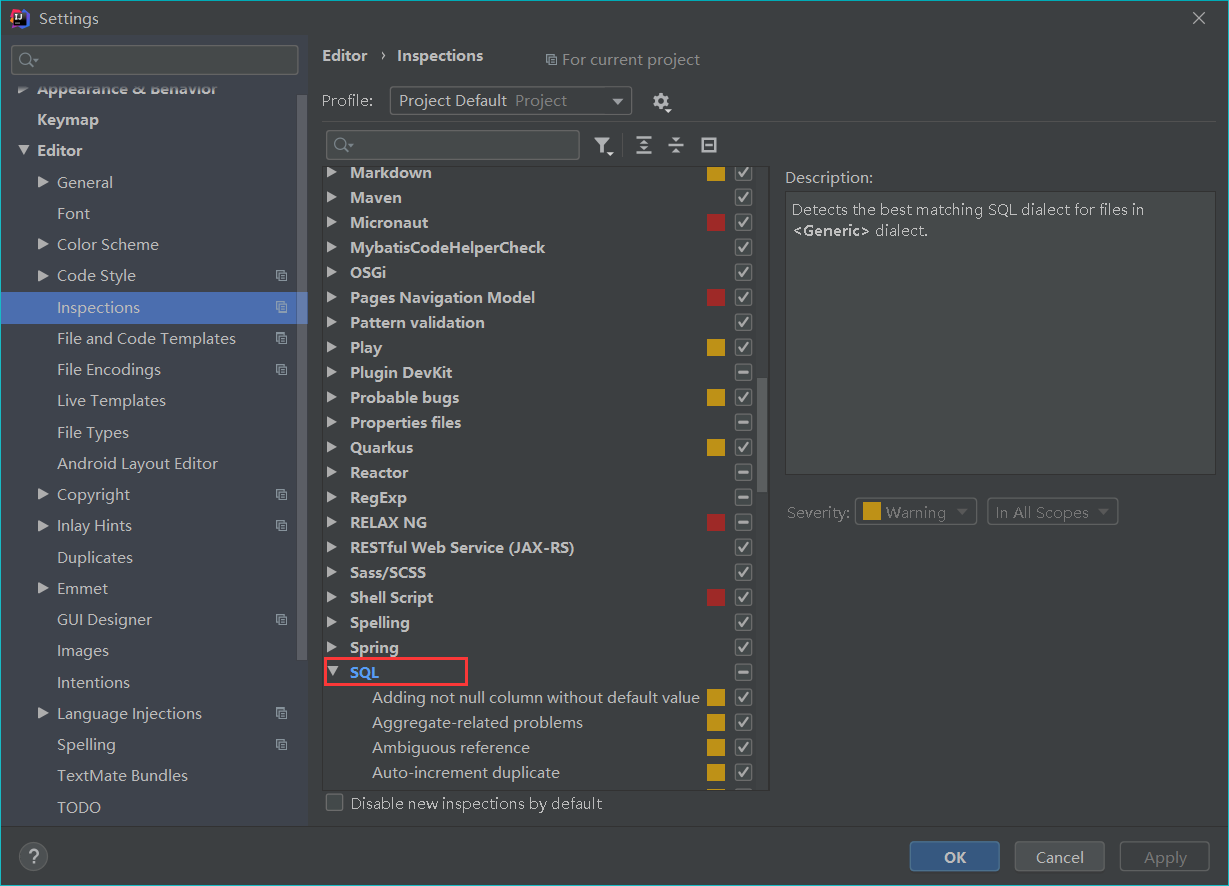Click the per-project icon beside File Encodings
Image resolution: width=1229 pixels, height=886 pixels.
click(x=281, y=370)
